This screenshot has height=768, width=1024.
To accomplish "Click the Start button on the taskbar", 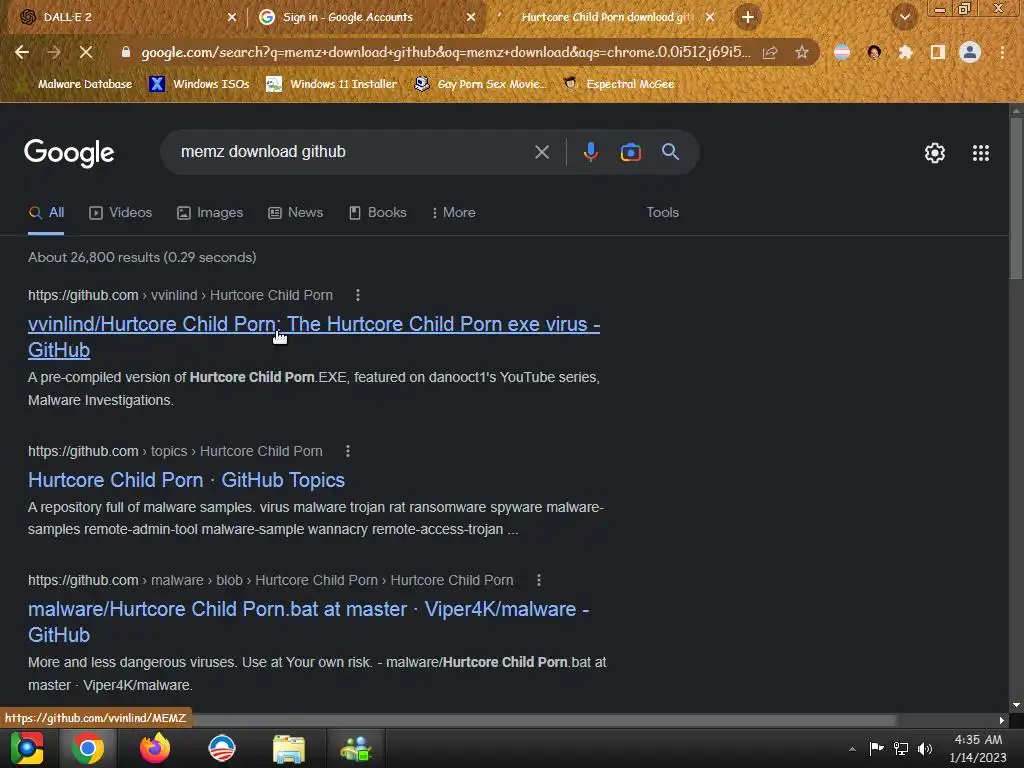I will (27, 748).
